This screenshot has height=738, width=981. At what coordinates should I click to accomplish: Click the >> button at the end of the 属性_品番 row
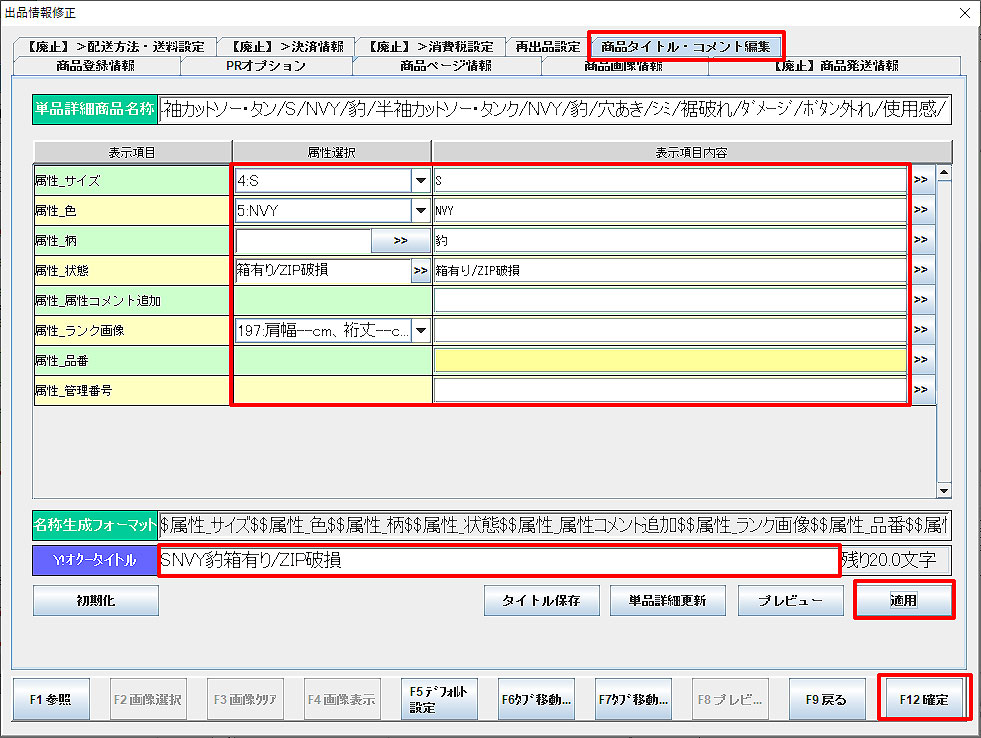pyautogui.click(x=921, y=360)
